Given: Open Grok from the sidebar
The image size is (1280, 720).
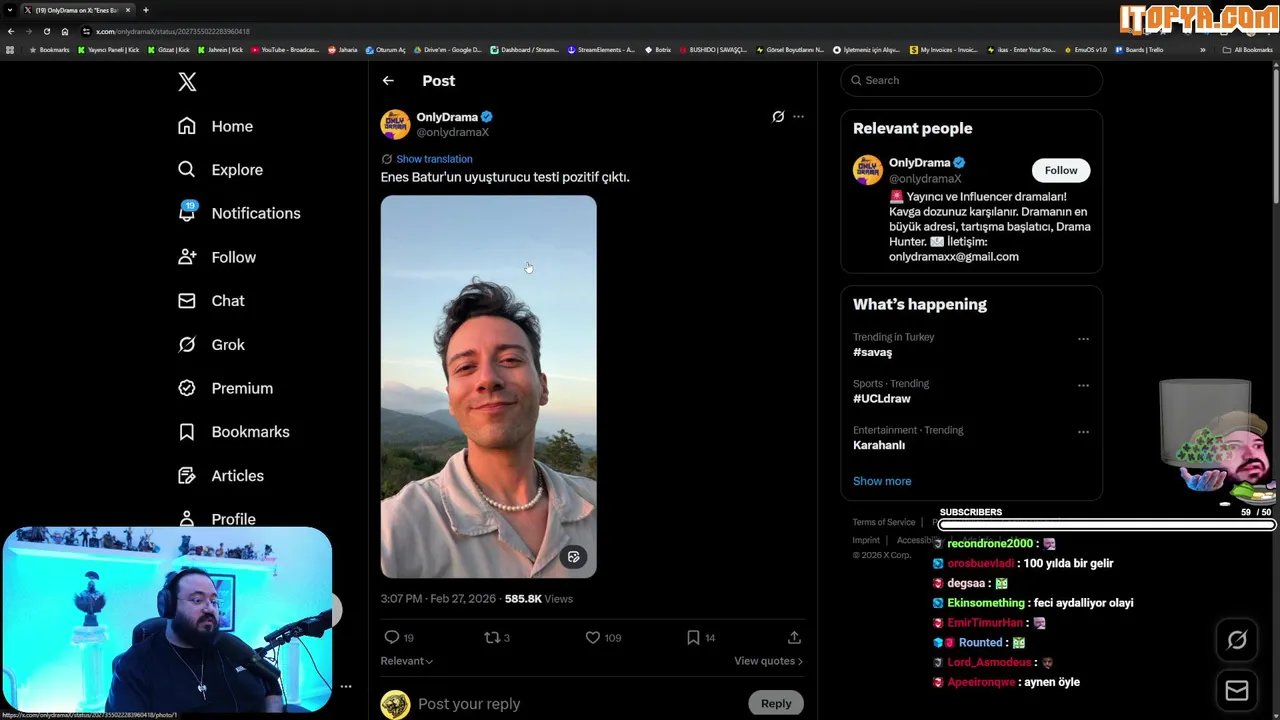Looking at the screenshot, I should [x=210, y=345].
